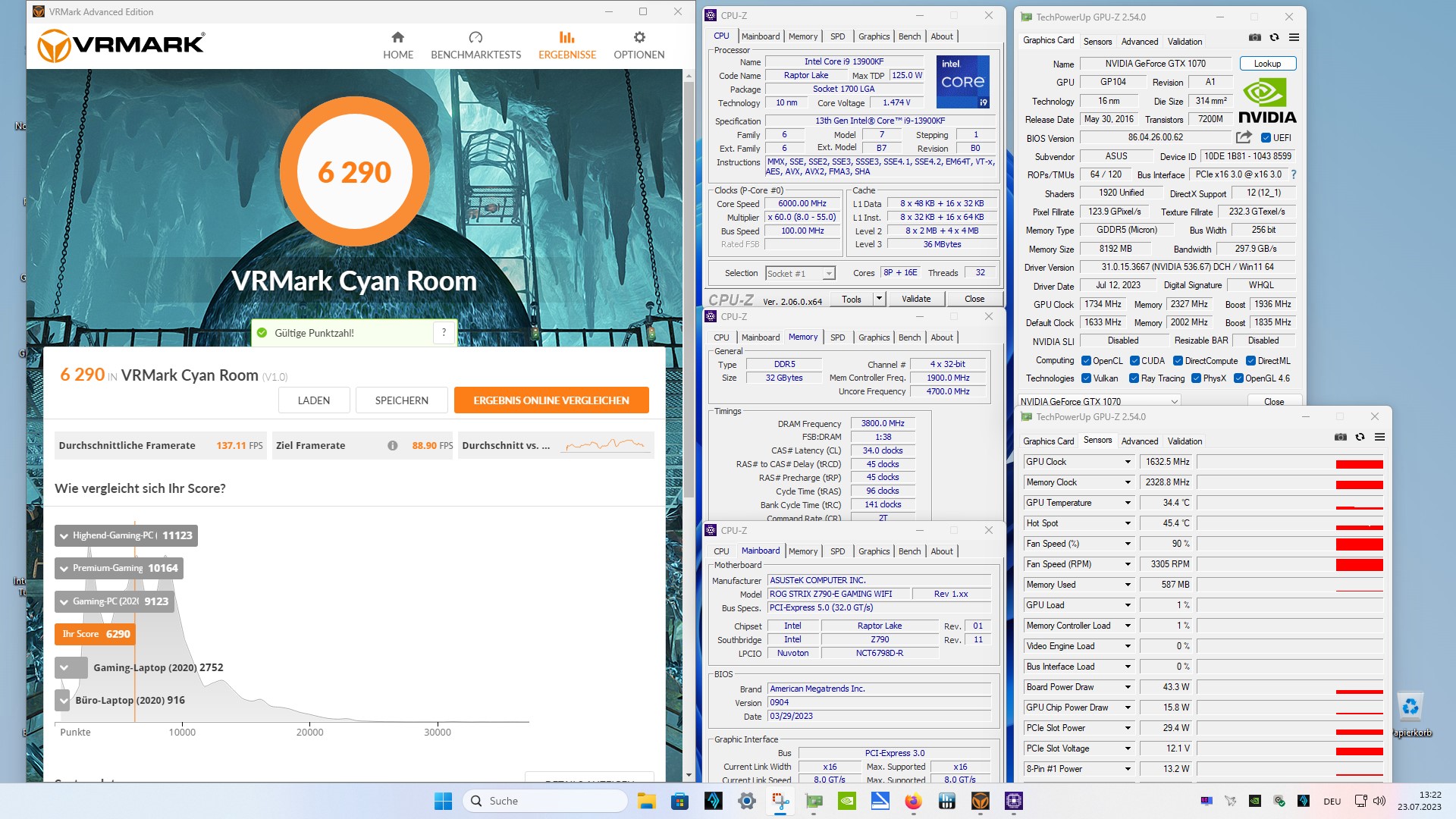This screenshot has width=1456, height=819.
Task: Click the Validate button in CPU-Z
Action: tap(916, 299)
